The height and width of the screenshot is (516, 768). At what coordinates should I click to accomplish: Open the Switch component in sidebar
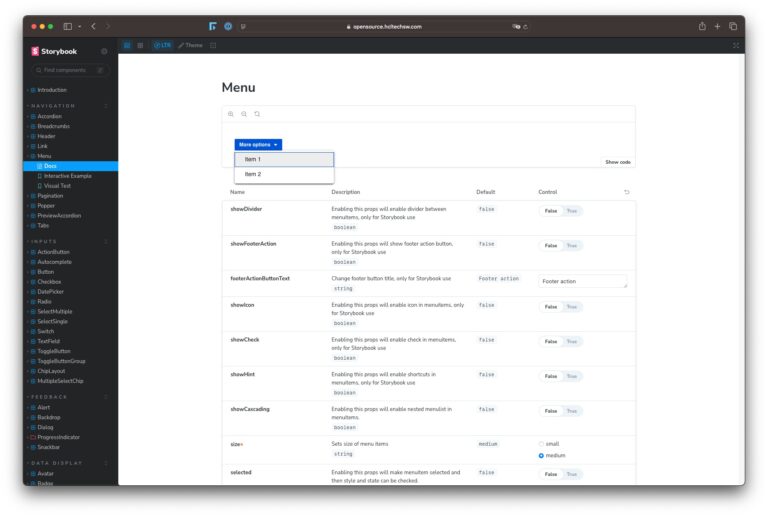point(46,331)
